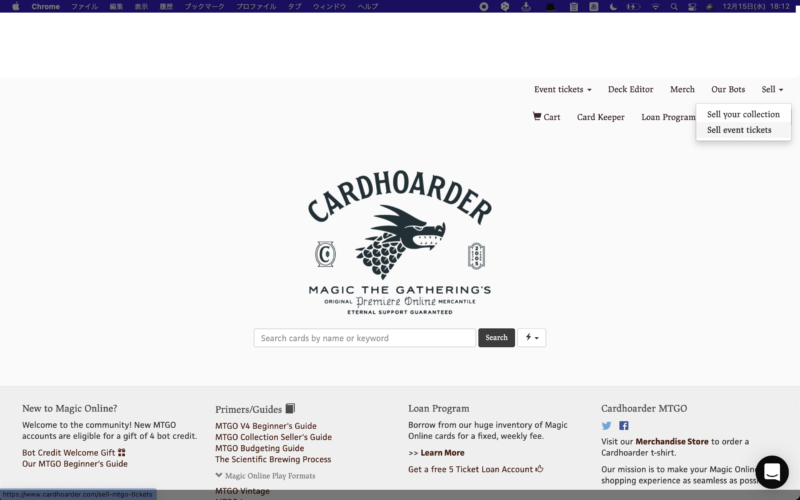Viewport: 800px width, 500px height.
Task: Toggle Do Not Disturb moon icon
Action: click(613, 7)
